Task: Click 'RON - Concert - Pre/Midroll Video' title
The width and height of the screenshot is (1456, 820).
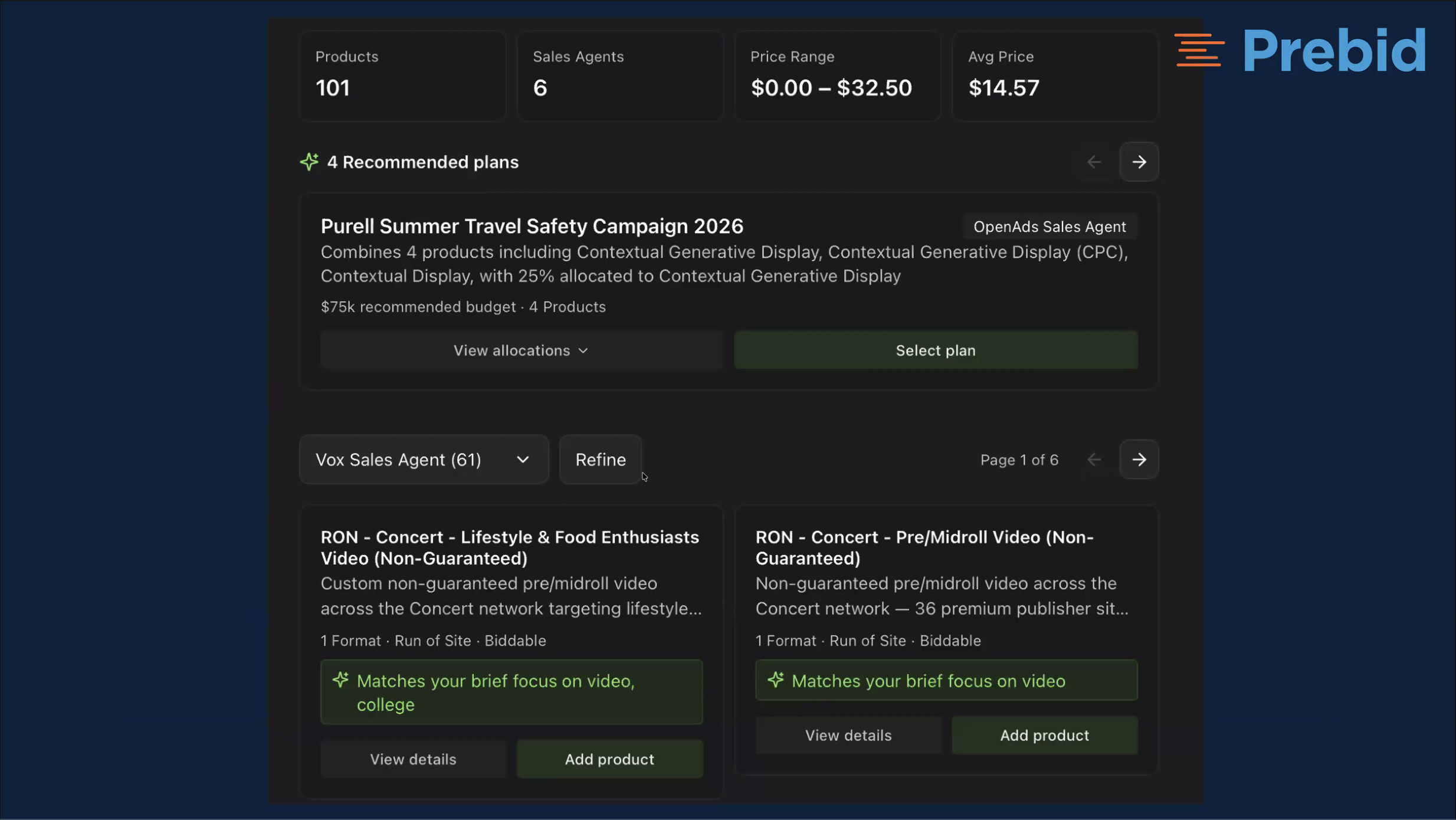Action: [924, 547]
